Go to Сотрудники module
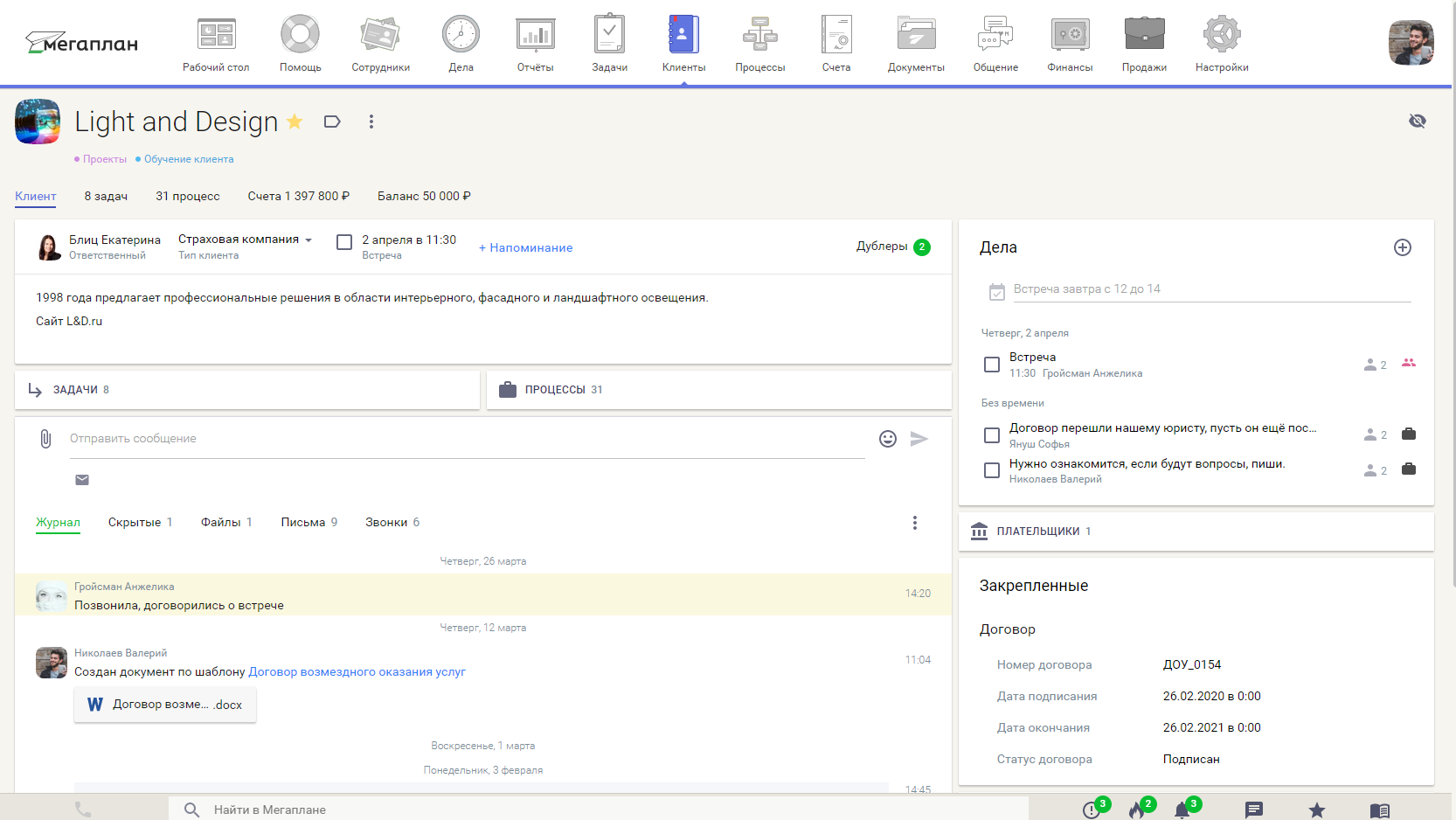 point(380,44)
